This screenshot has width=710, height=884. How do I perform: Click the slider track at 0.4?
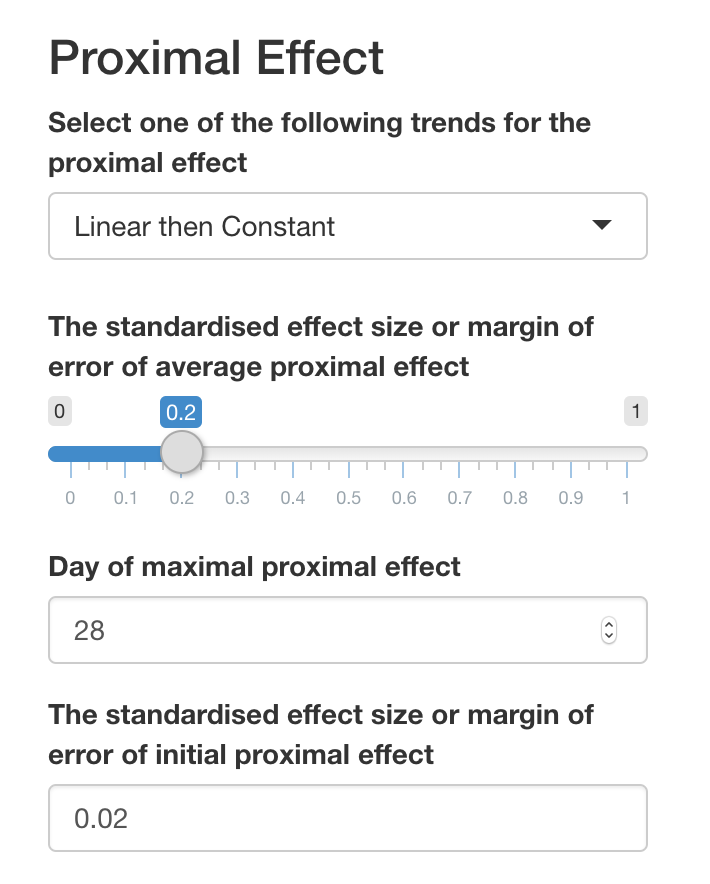click(x=292, y=454)
